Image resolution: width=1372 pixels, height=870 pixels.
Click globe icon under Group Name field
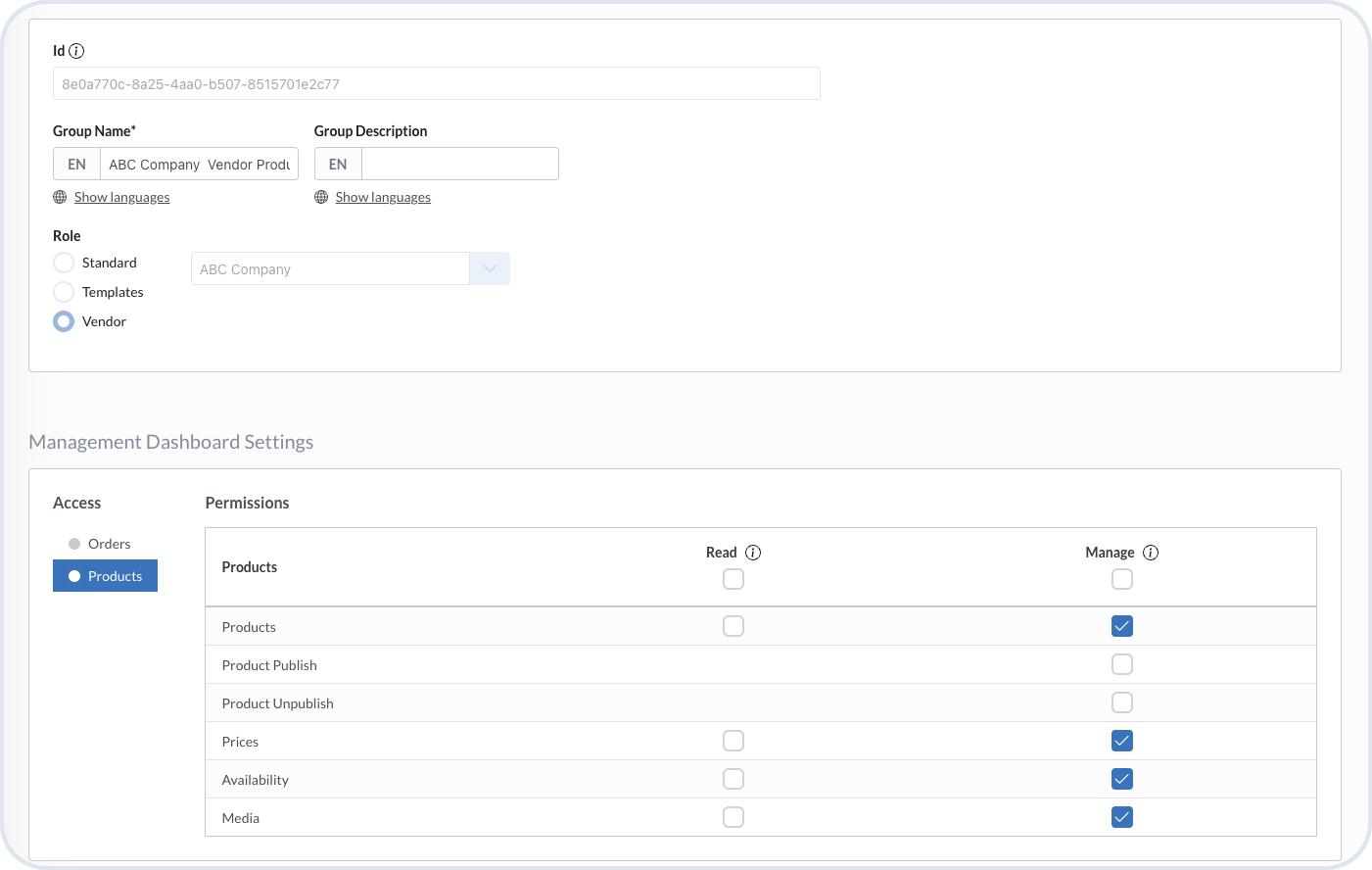(x=60, y=197)
